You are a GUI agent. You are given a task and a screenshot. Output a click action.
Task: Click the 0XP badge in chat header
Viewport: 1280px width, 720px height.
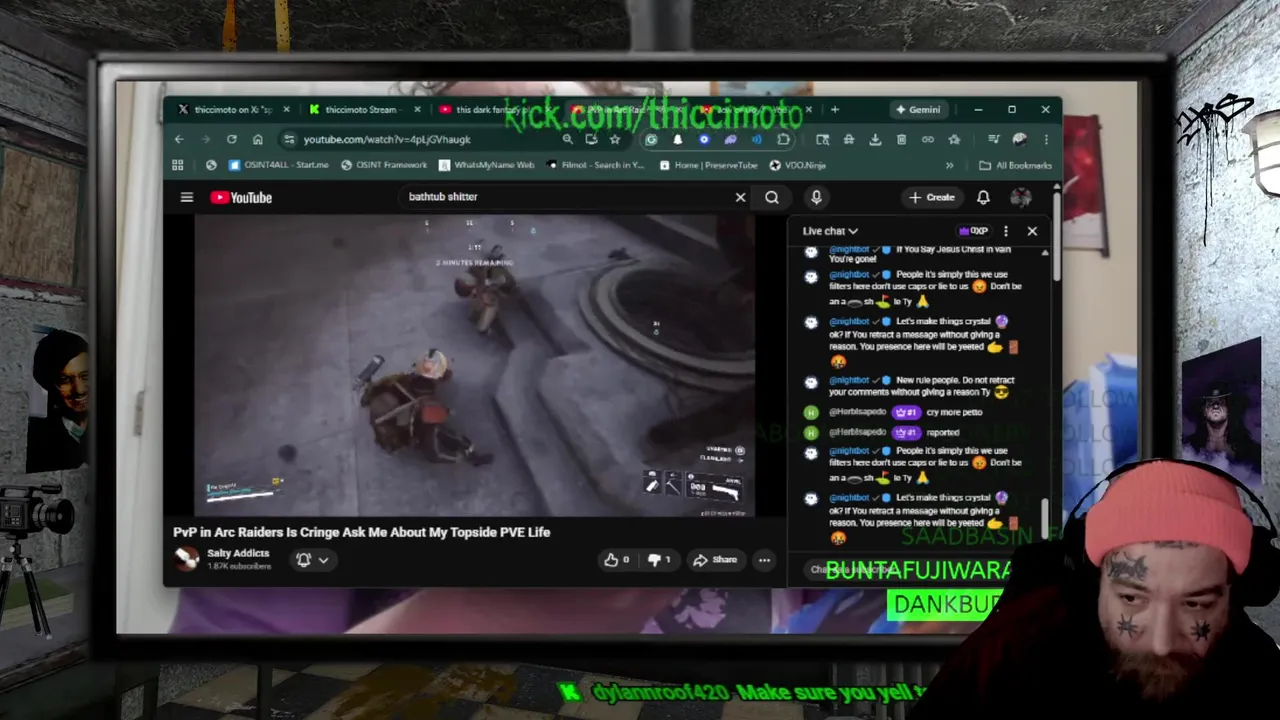coord(973,231)
